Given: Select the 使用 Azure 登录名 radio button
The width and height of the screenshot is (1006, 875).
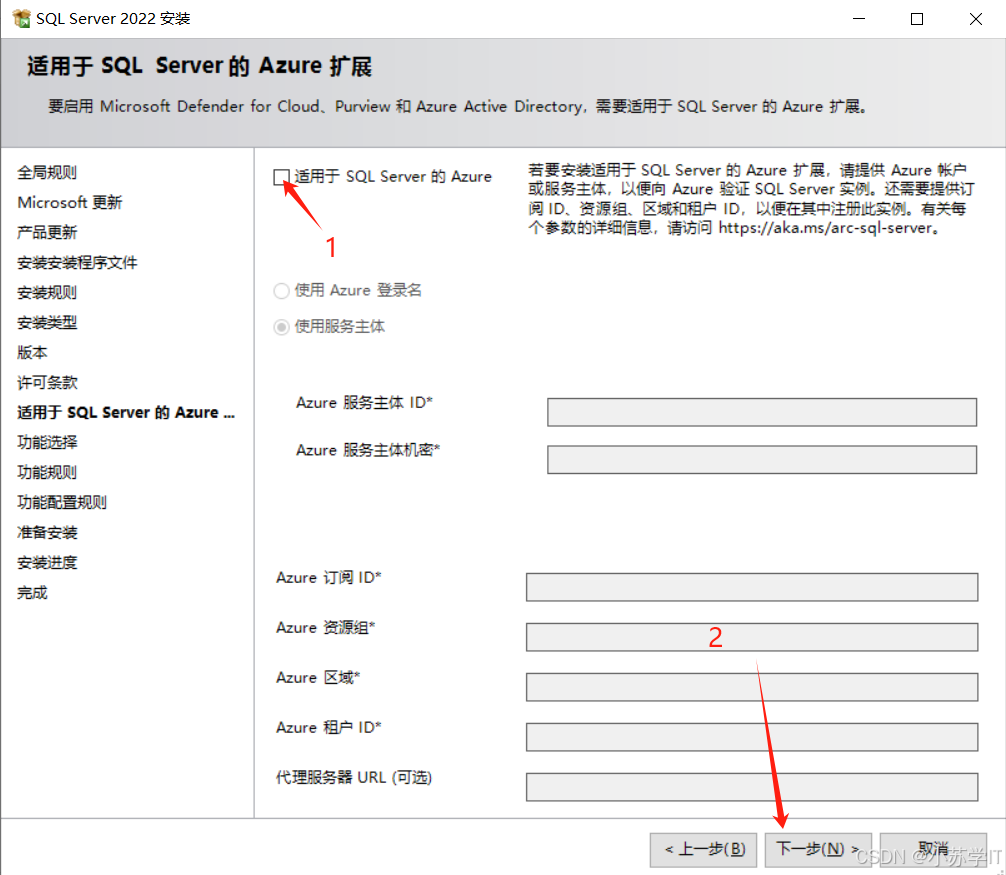Looking at the screenshot, I should point(281,291).
